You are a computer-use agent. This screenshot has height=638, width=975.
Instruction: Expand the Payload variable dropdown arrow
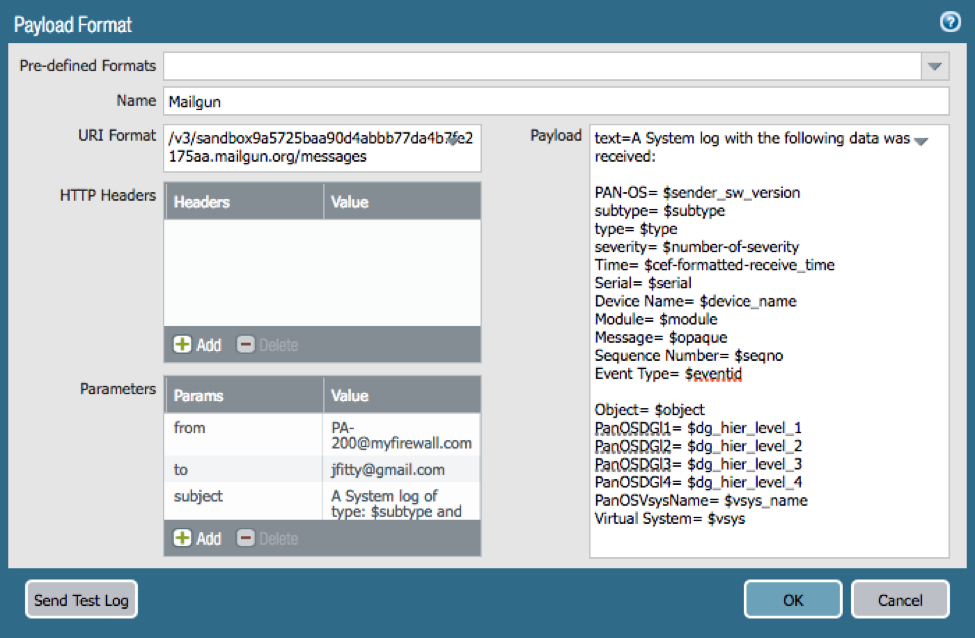click(x=921, y=141)
